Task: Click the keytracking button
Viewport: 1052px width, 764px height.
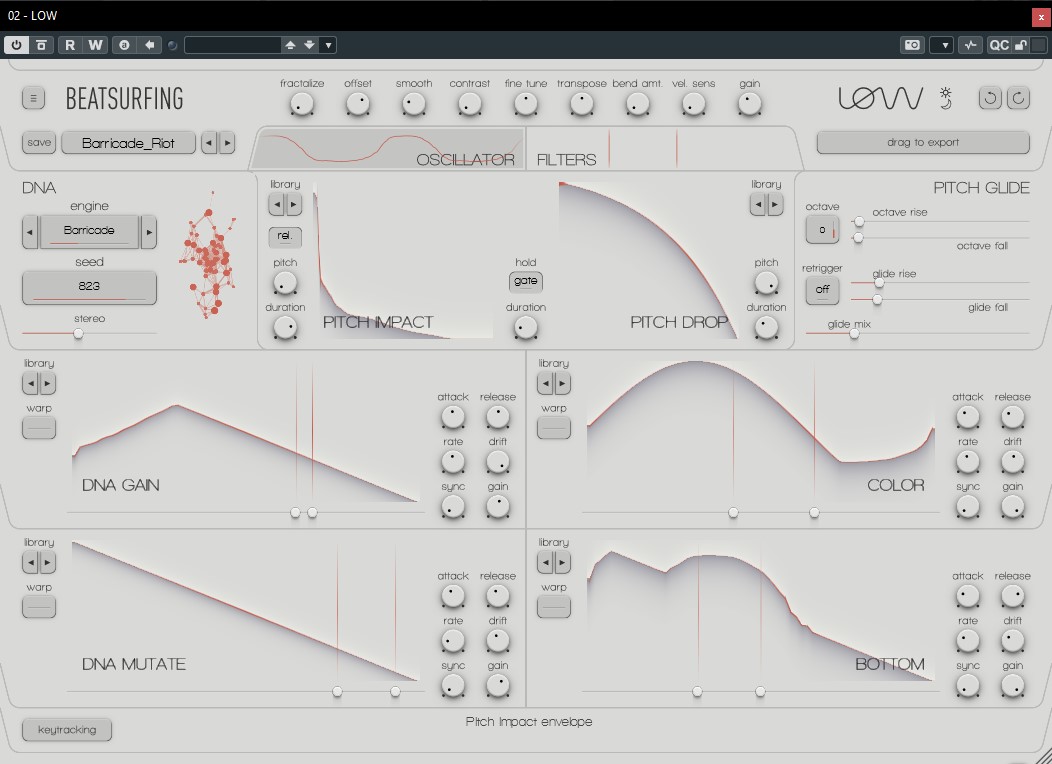Action: 67,730
